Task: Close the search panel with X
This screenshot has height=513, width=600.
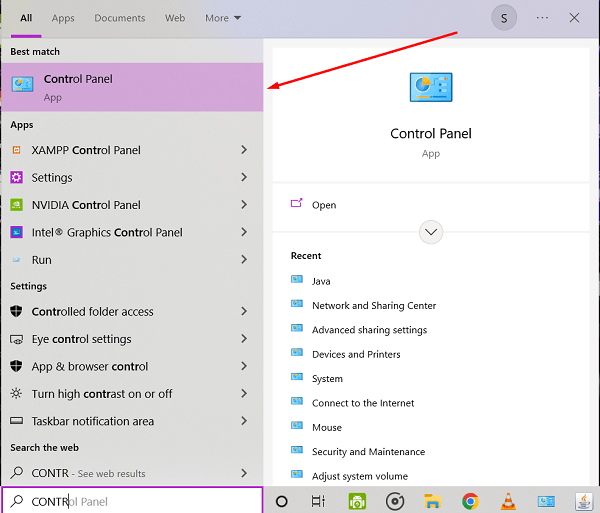Action: 574,18
